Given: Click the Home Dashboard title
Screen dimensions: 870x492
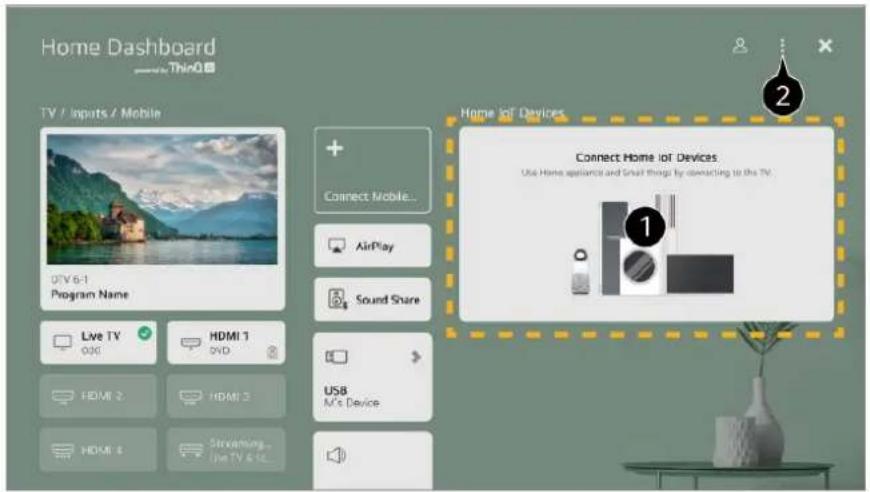Looking at the screenshot, I should click(x=128, y=47).
